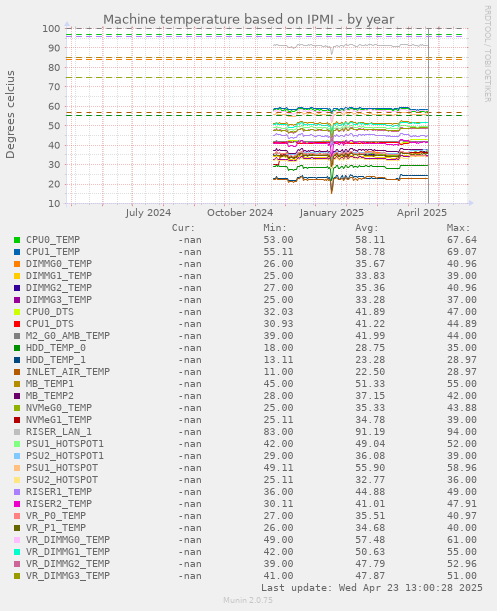Click the DIMMG2_TEMP legend label

59,288
